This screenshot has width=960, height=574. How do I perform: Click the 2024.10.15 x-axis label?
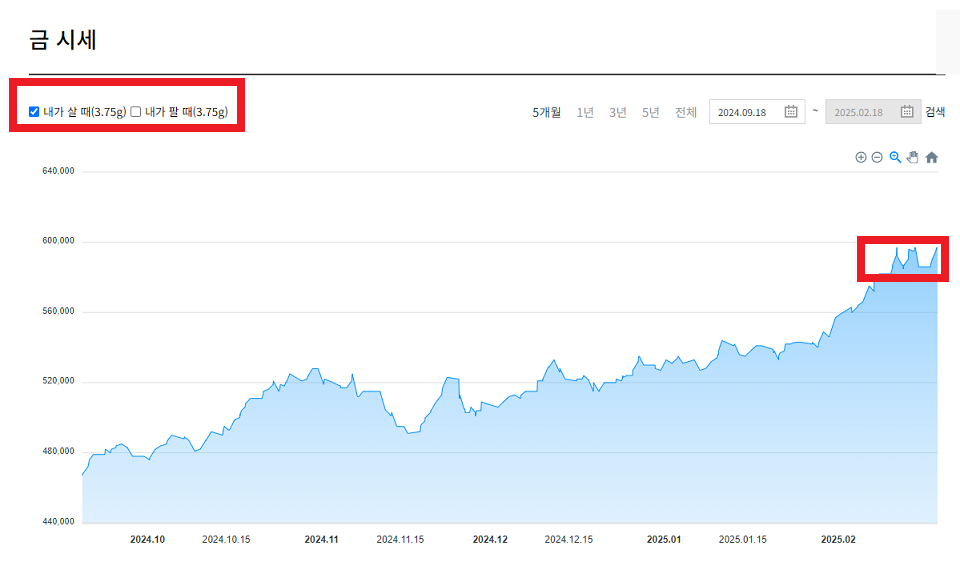[x=226, y=539]
